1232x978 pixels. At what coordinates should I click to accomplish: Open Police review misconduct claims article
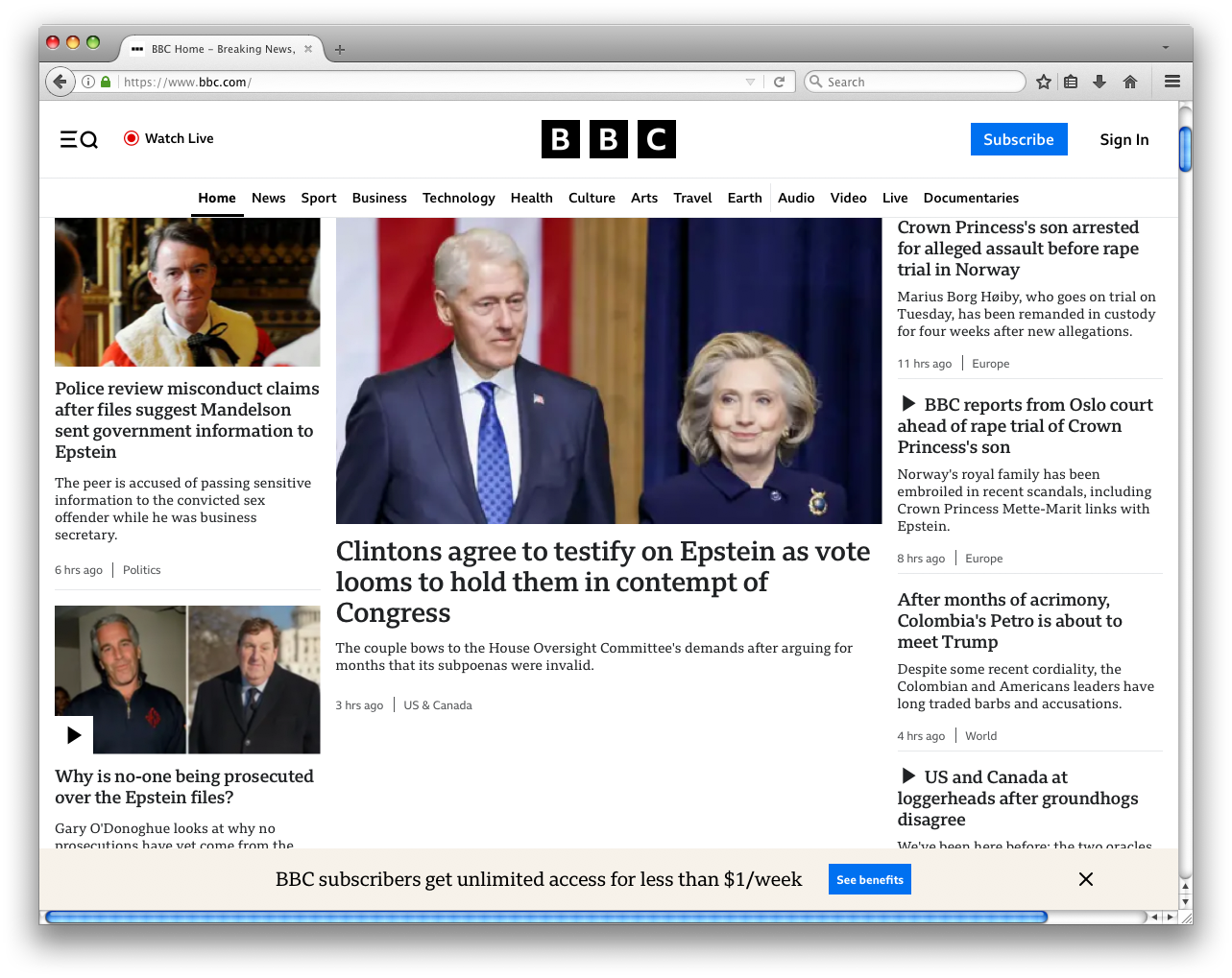[x=187, y=419]
